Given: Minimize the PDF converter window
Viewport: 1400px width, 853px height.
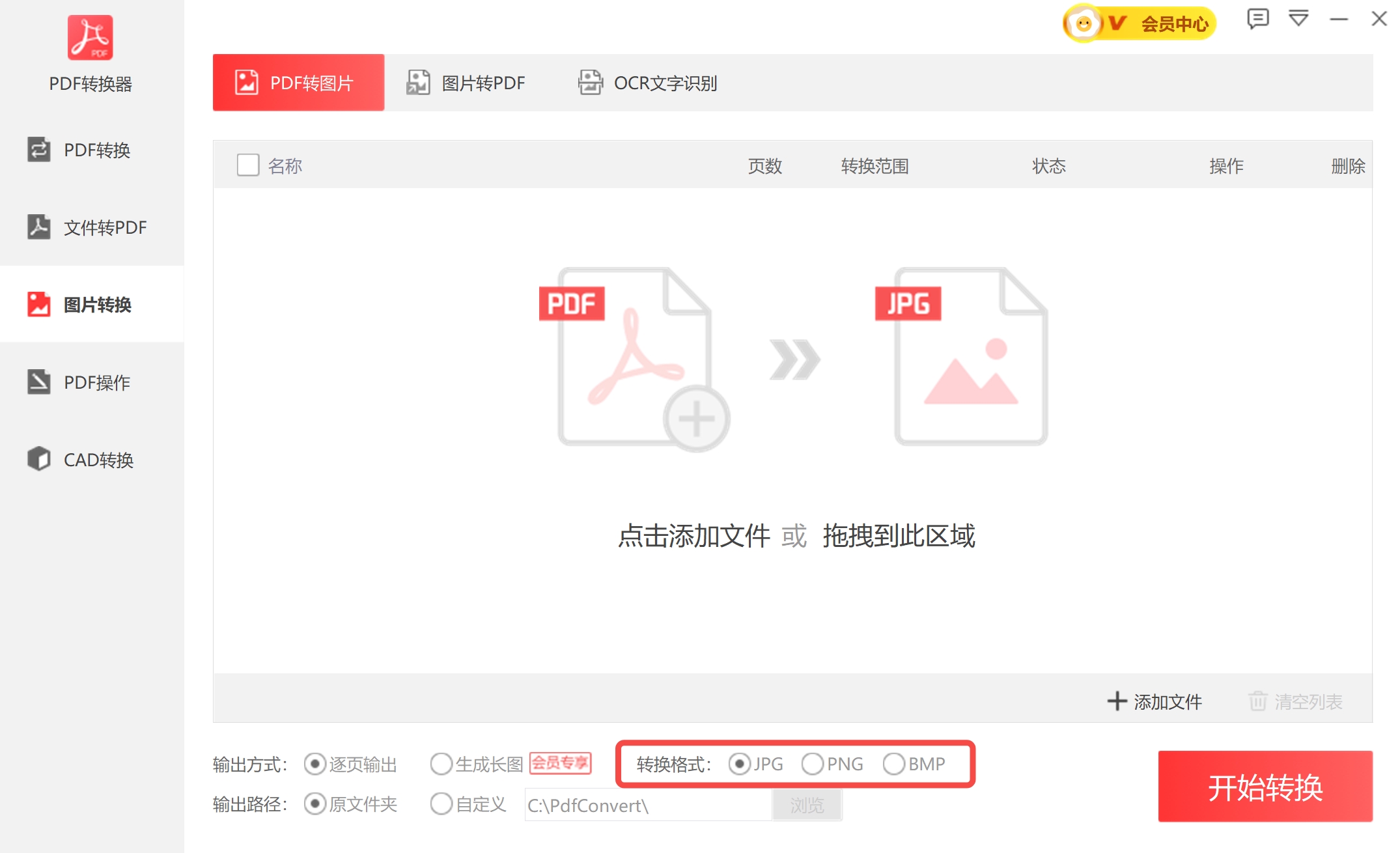Looking at the screenshot, I should pos(1339,20).
